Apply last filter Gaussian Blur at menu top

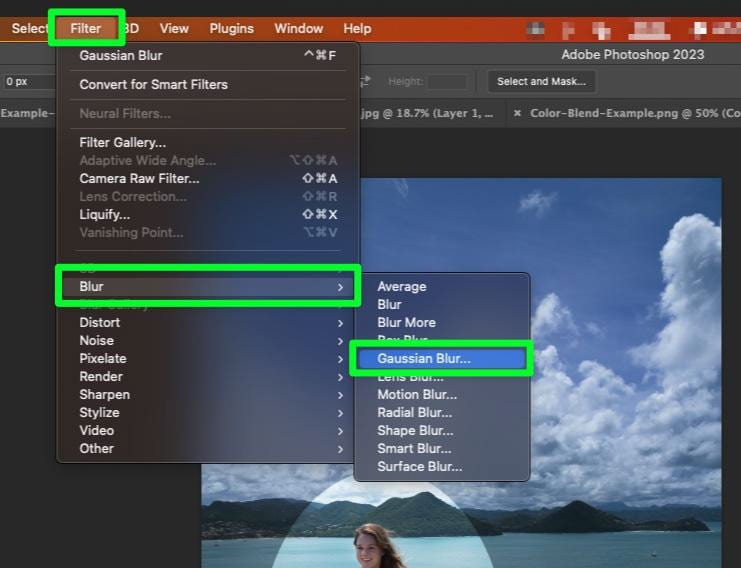(x=208, y=55)
